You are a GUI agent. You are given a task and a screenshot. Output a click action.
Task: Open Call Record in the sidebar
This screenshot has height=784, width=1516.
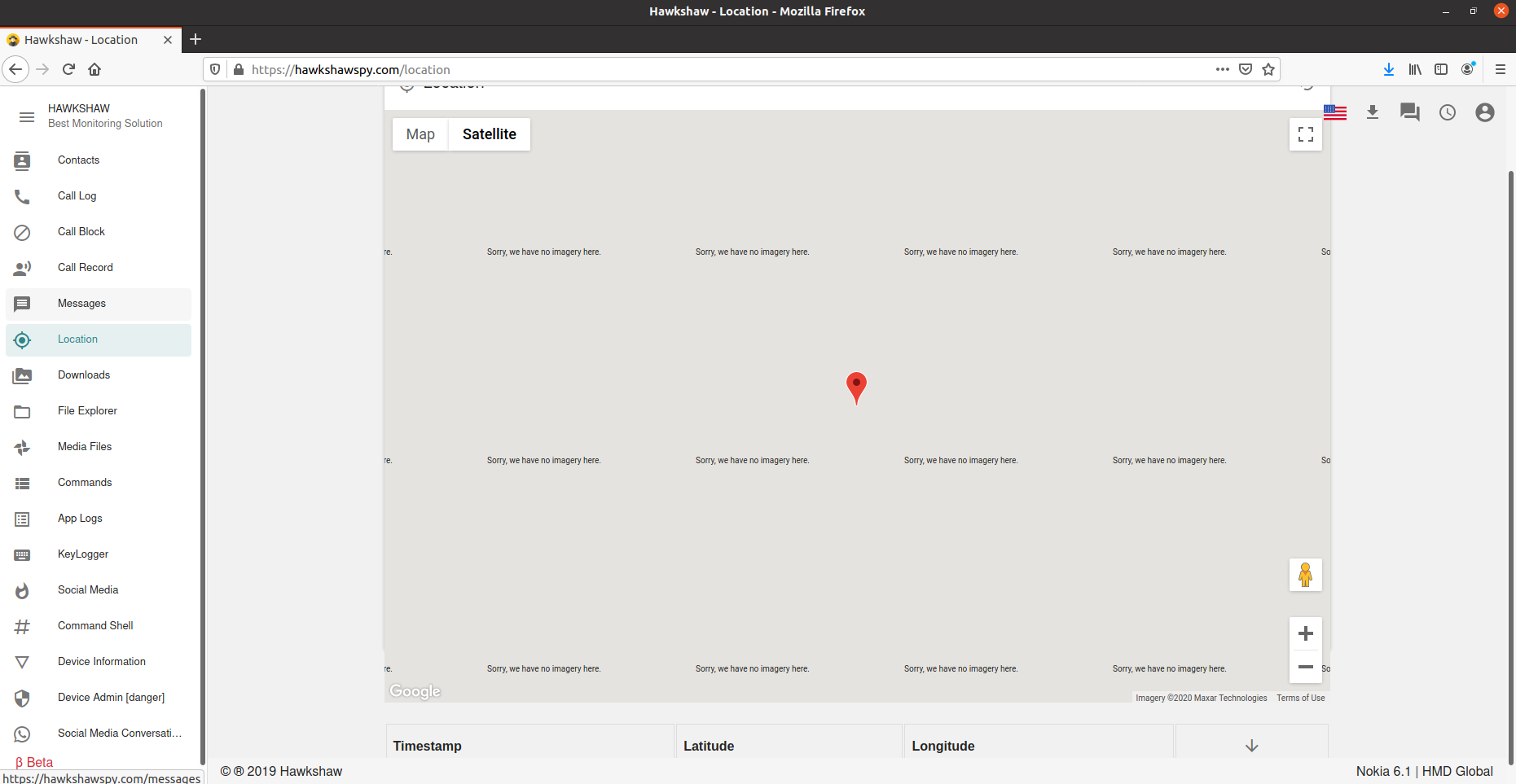[x=99, y=268]
